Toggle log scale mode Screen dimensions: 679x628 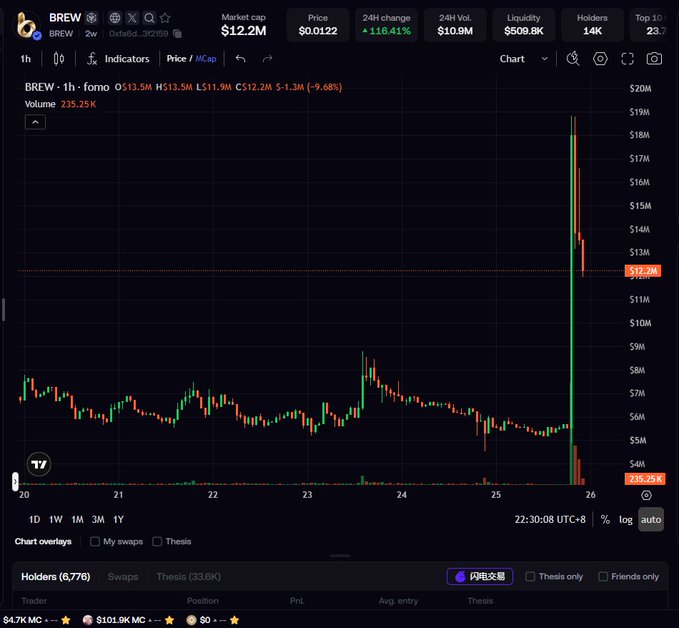[x=626, y=519]
